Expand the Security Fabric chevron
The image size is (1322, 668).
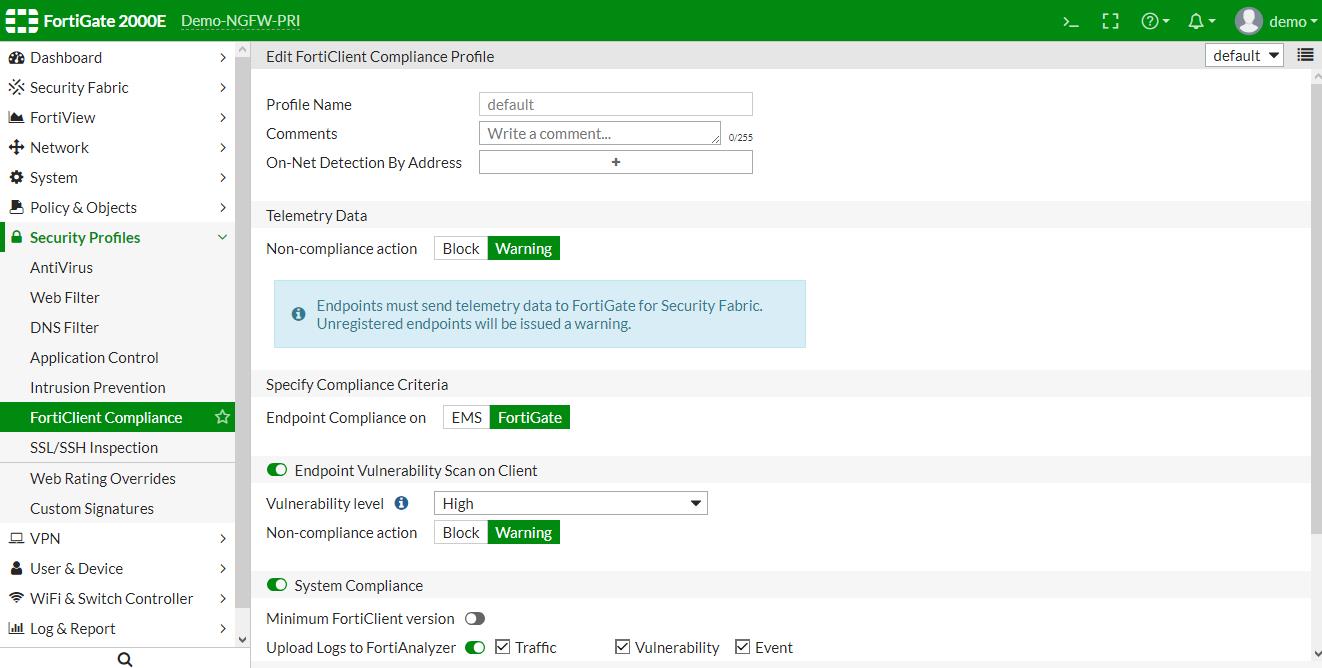pos(222,88)
